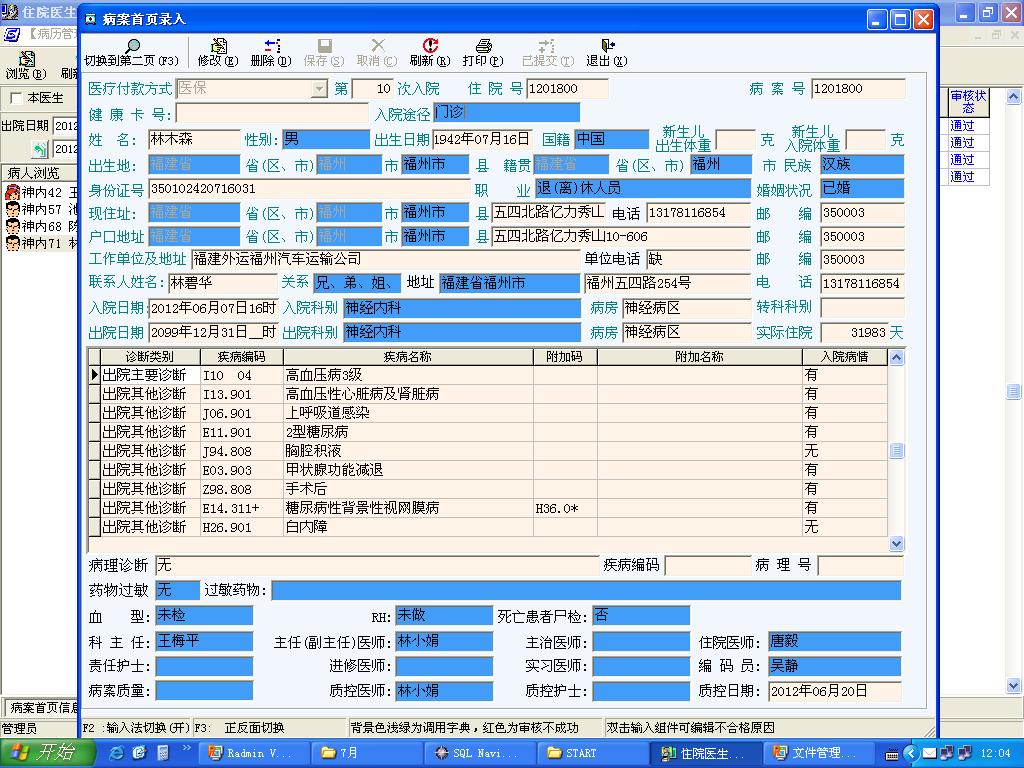Click the 入院病情 column header
This screenshot has height=768, width=1024.
[x=844, y=357]
